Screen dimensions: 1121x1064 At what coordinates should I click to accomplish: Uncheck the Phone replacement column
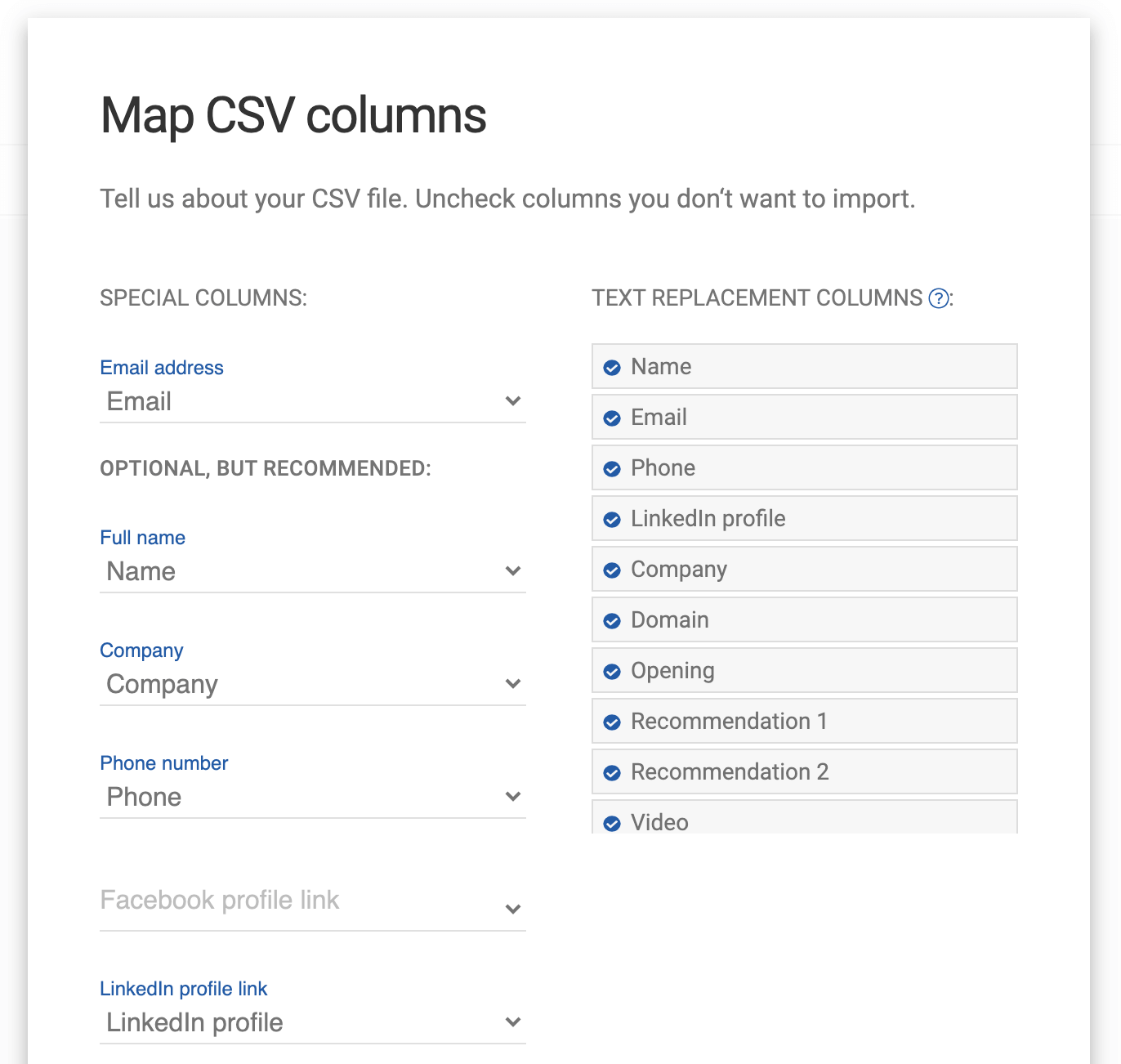click(x=612, y=469)
